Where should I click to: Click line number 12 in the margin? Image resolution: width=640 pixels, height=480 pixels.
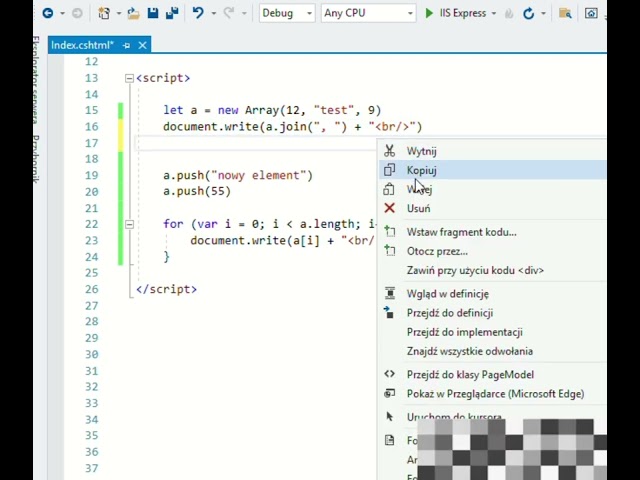(x=91, y=62)
